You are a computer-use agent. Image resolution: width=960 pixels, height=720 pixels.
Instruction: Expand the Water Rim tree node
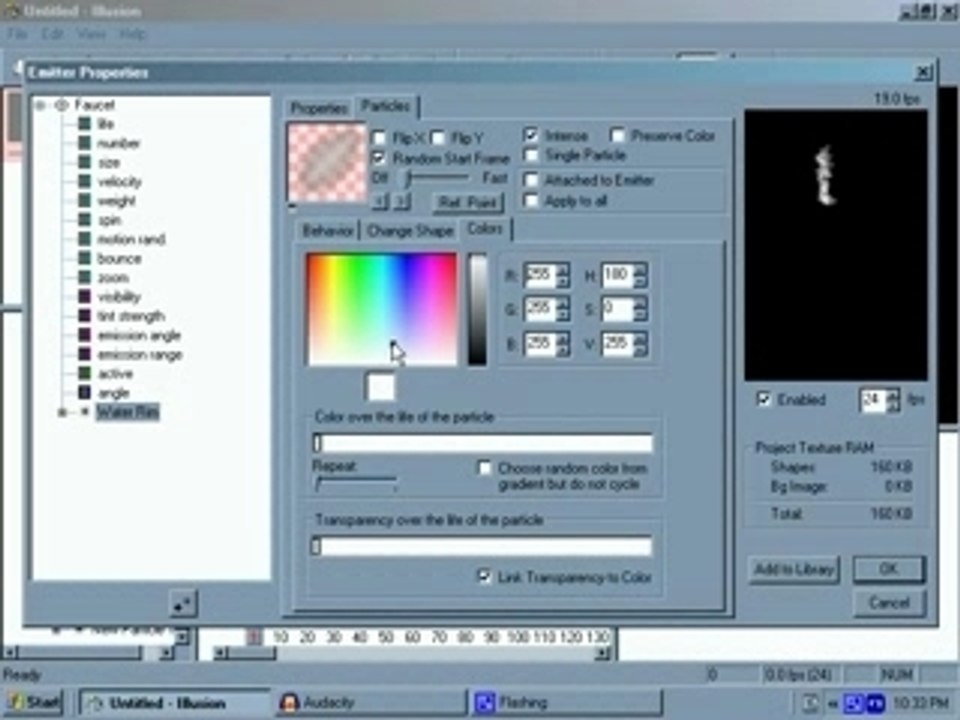point(62,412)
